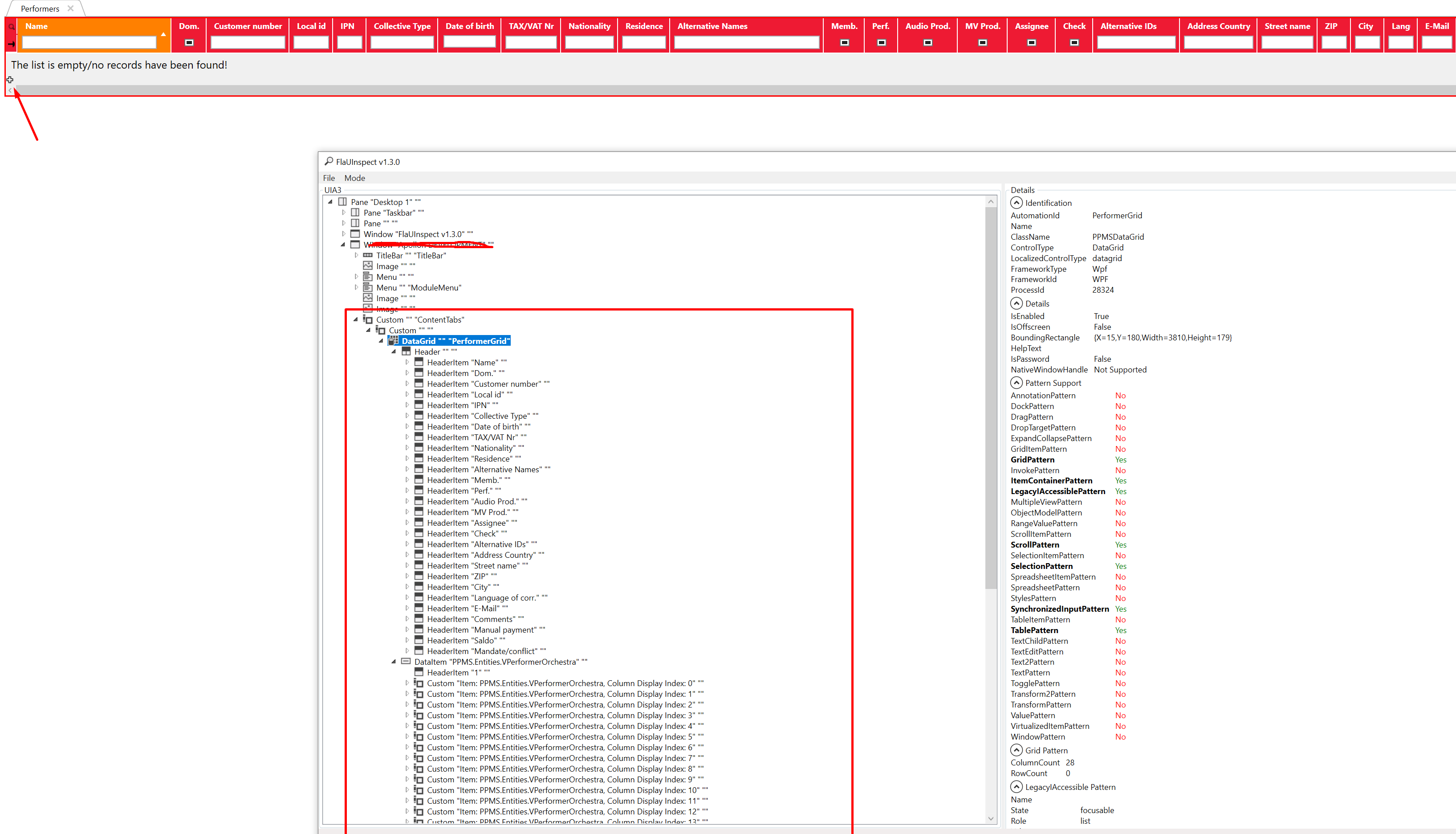
Task: Collapse the Grid Pattern section
Action: [1017, 750]
